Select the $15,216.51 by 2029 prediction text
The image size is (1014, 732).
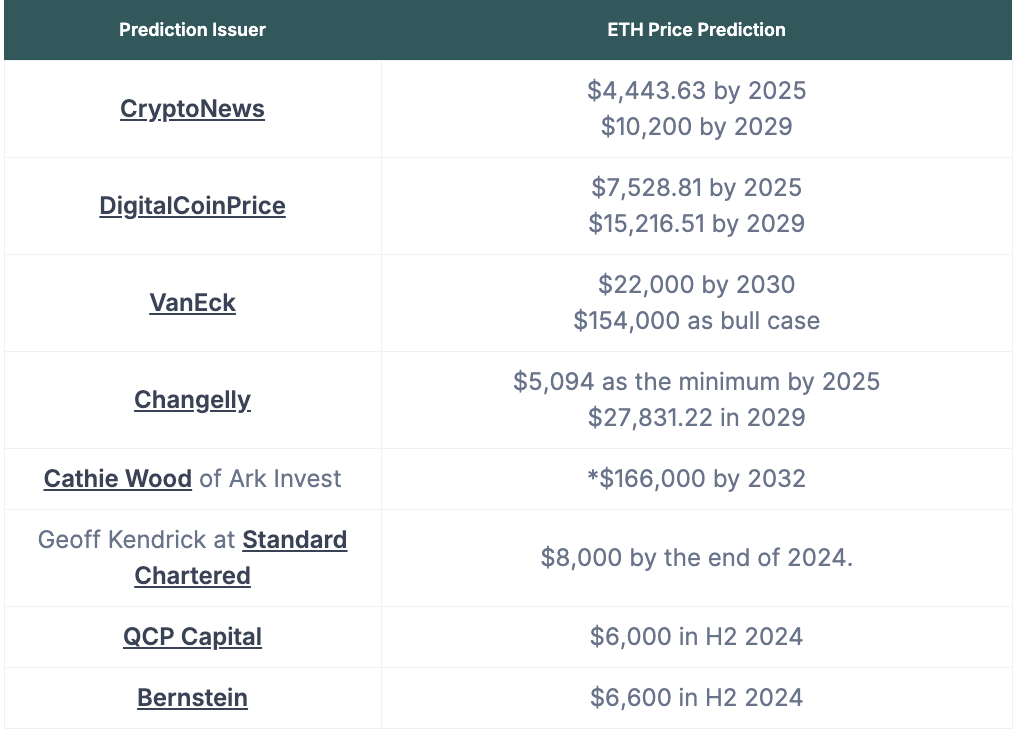click(696, 224)
